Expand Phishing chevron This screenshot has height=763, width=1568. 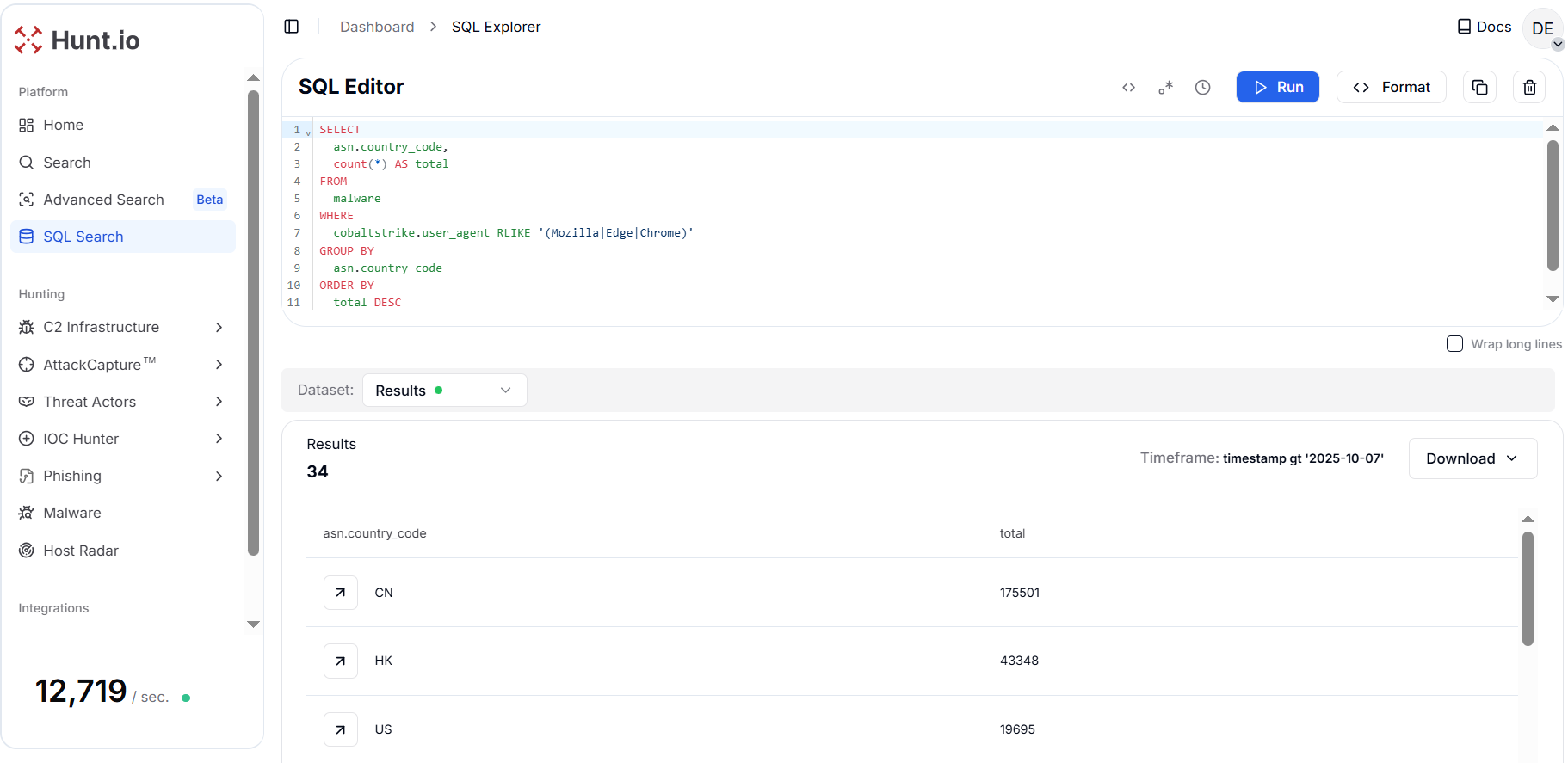click(219, 476)
